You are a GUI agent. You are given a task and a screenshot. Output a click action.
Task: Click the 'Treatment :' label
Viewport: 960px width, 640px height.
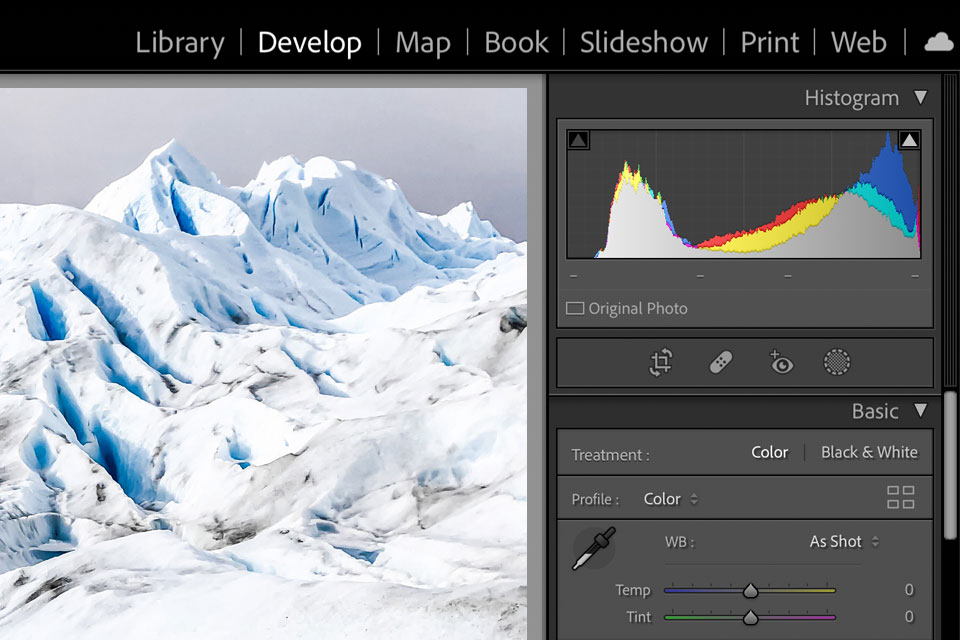coord(610,455)
